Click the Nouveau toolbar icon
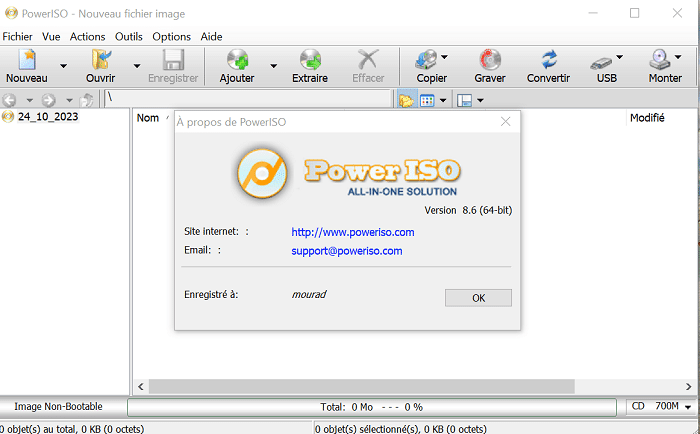700x434 pixels. (27, 60)
